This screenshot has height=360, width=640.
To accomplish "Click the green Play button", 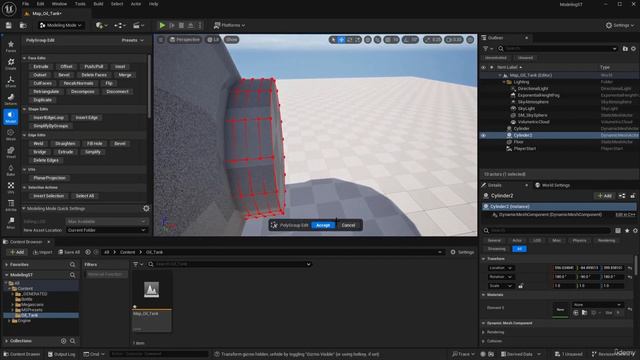I will point(162,25).
